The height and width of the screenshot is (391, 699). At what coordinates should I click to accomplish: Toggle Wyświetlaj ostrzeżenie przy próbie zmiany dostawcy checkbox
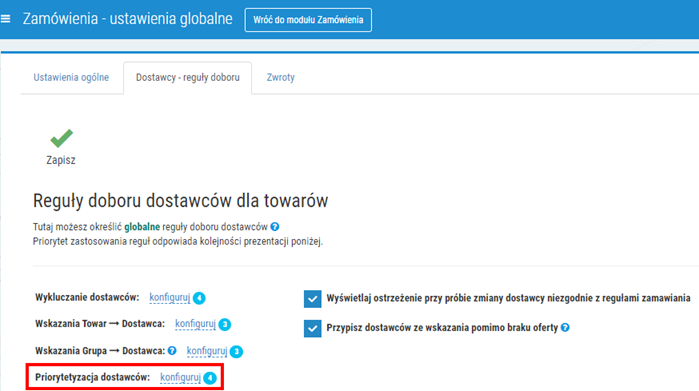coord(312,299)
